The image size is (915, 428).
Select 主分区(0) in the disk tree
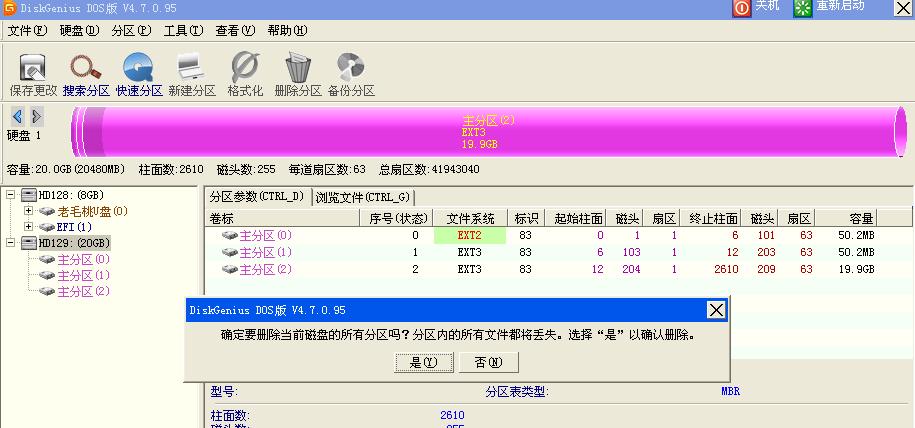[83, 259]
